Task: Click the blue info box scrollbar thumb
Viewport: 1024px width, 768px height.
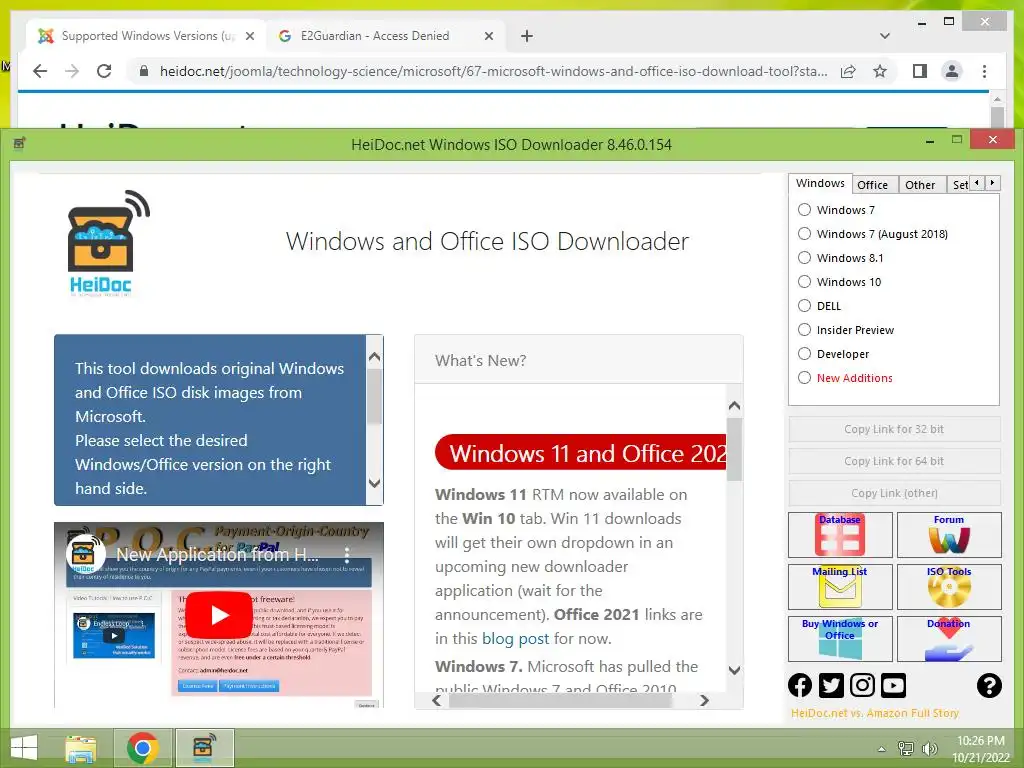Action: coord(374,396)
